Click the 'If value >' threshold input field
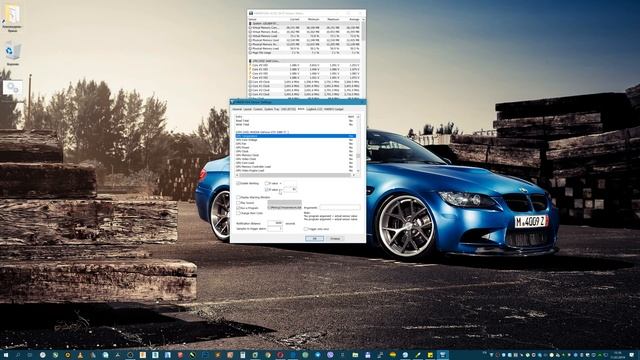Viewport: 640px width, 360px height. coord(290,189)
